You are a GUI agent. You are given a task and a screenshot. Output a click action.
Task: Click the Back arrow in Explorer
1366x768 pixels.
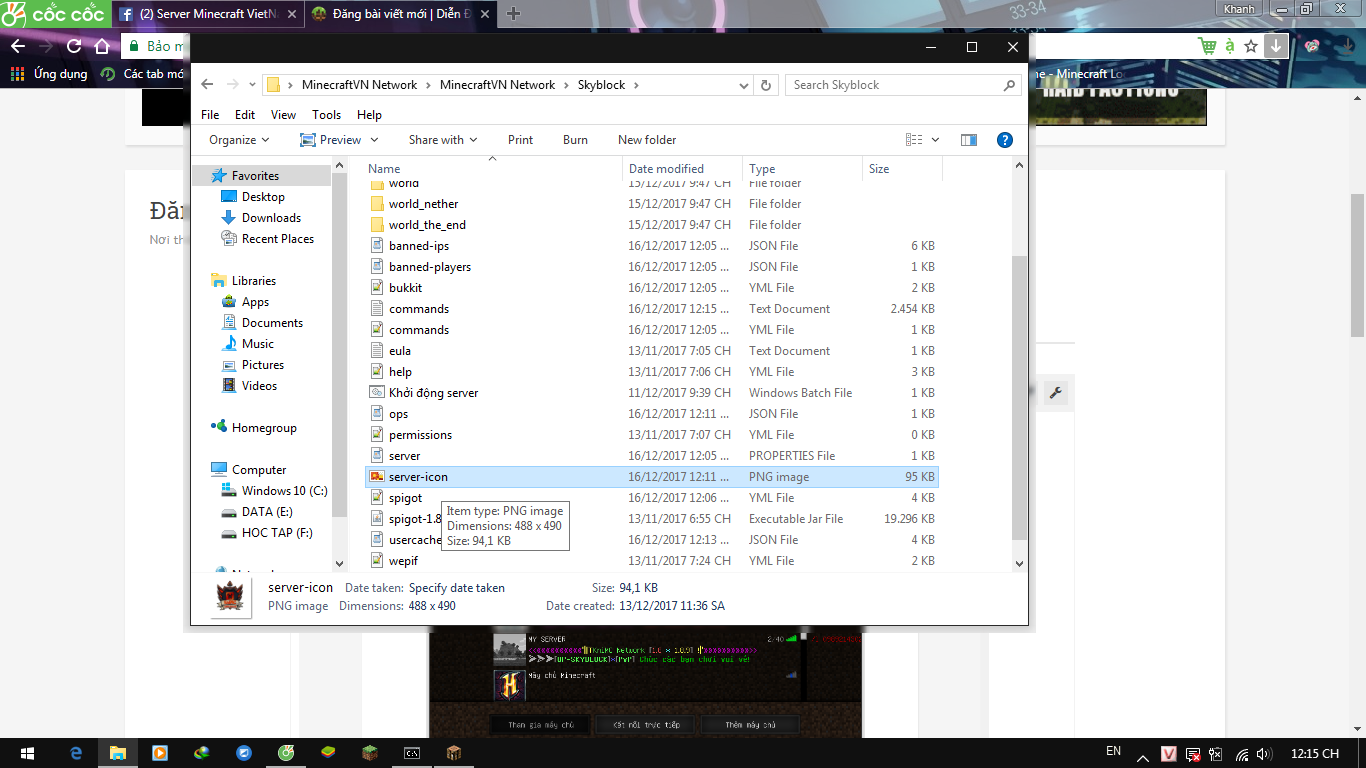[x=208, y=85]
